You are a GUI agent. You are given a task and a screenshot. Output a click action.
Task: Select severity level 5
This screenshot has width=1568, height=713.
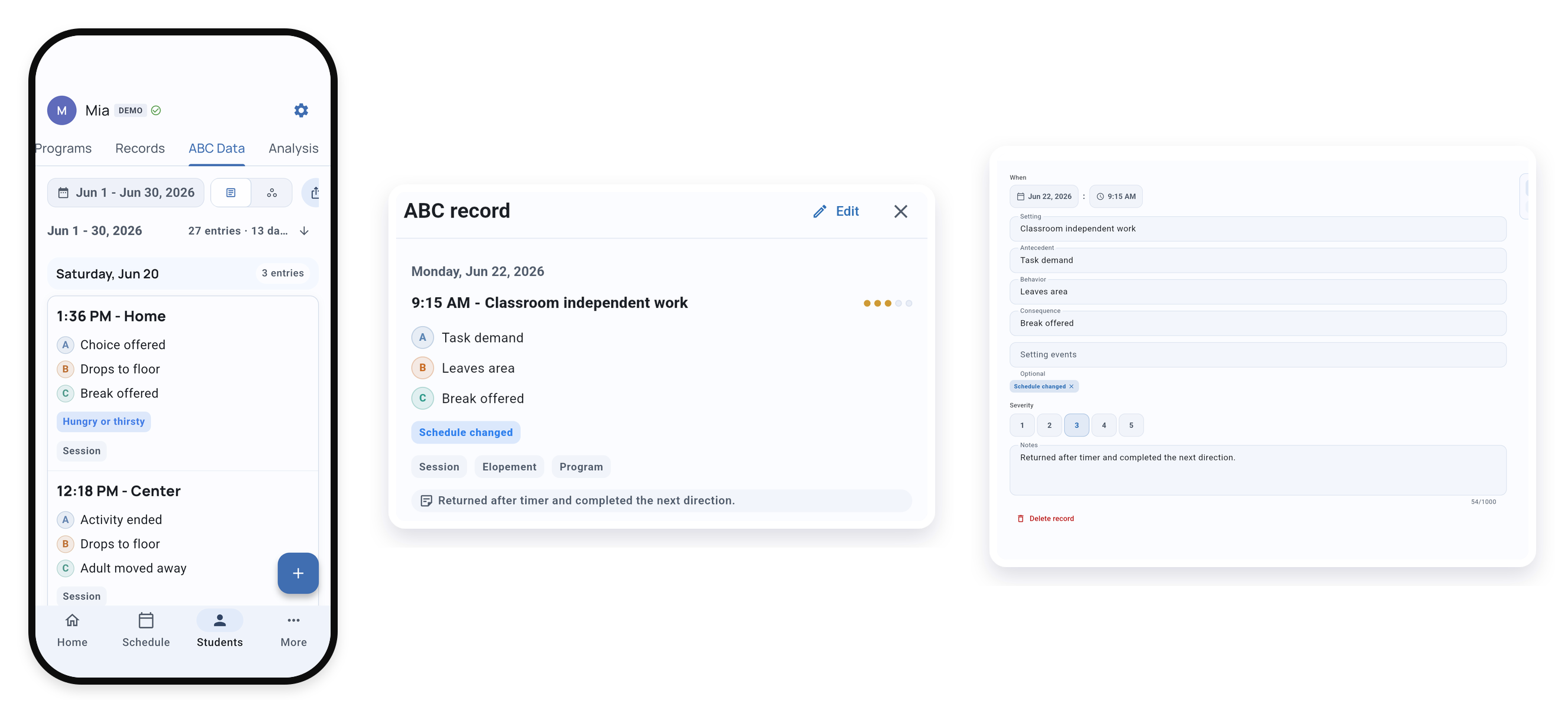click(1131, 425)
